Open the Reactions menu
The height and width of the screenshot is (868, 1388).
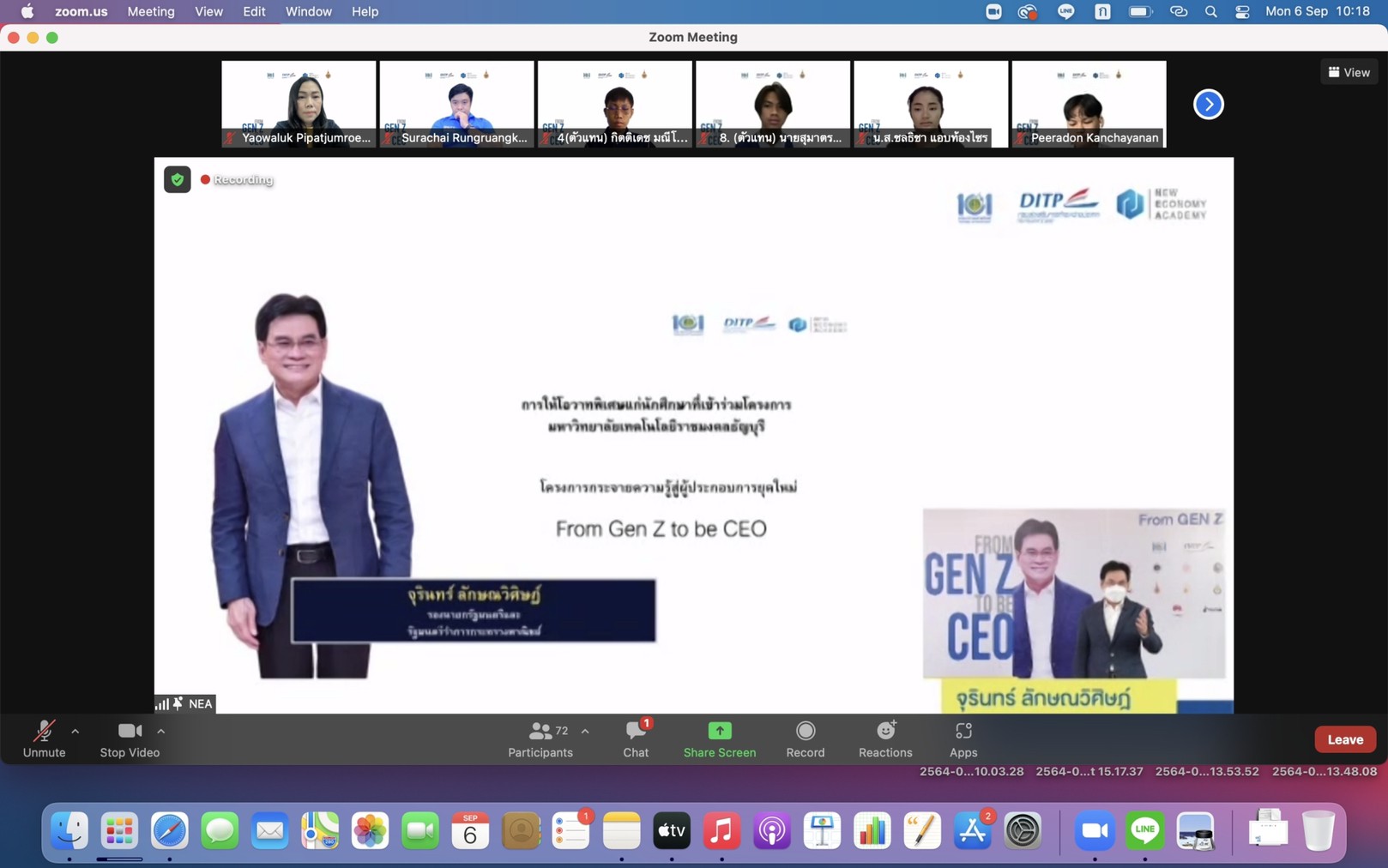coord(885,738)
